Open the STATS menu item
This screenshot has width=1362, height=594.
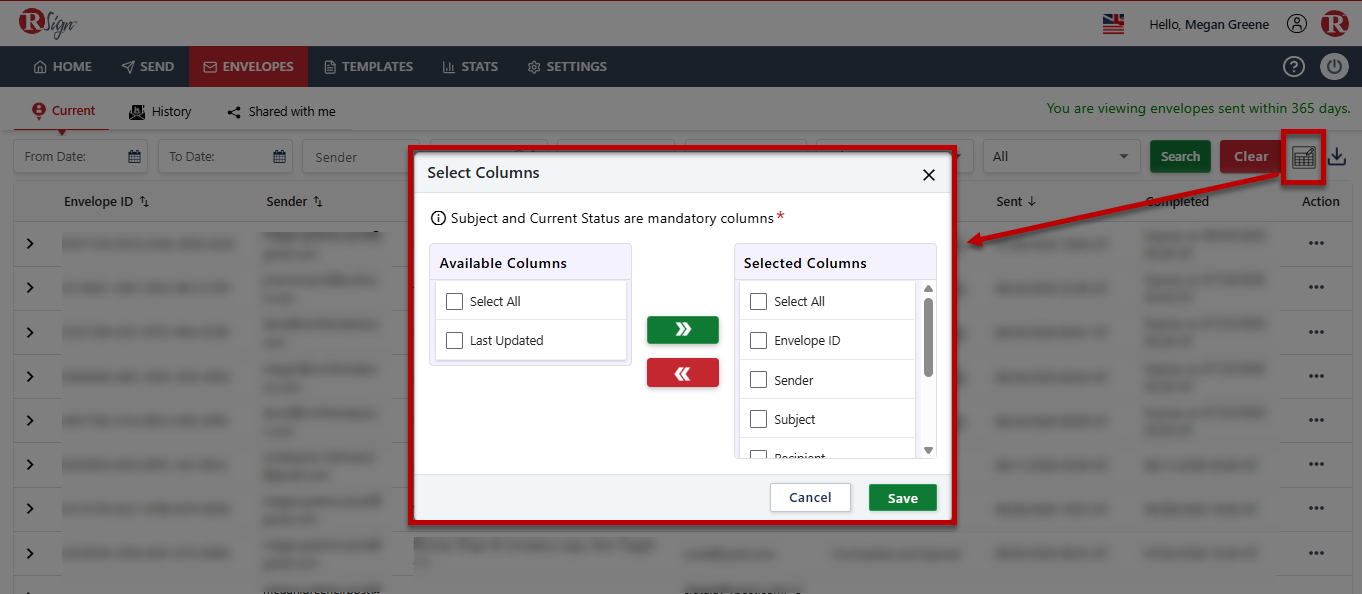pos(470,67)
